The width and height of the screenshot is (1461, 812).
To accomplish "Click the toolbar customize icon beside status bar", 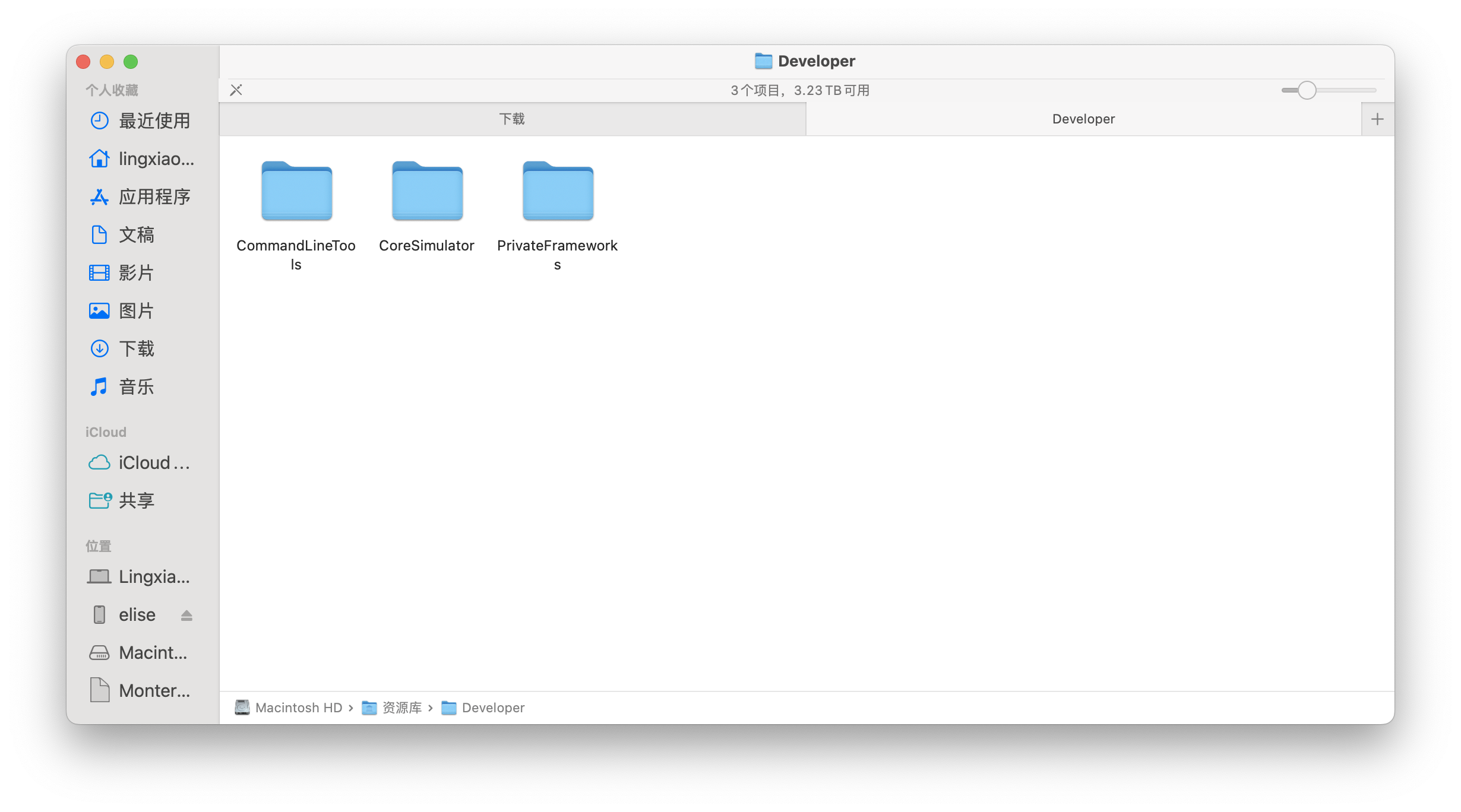I will point(236,90).
